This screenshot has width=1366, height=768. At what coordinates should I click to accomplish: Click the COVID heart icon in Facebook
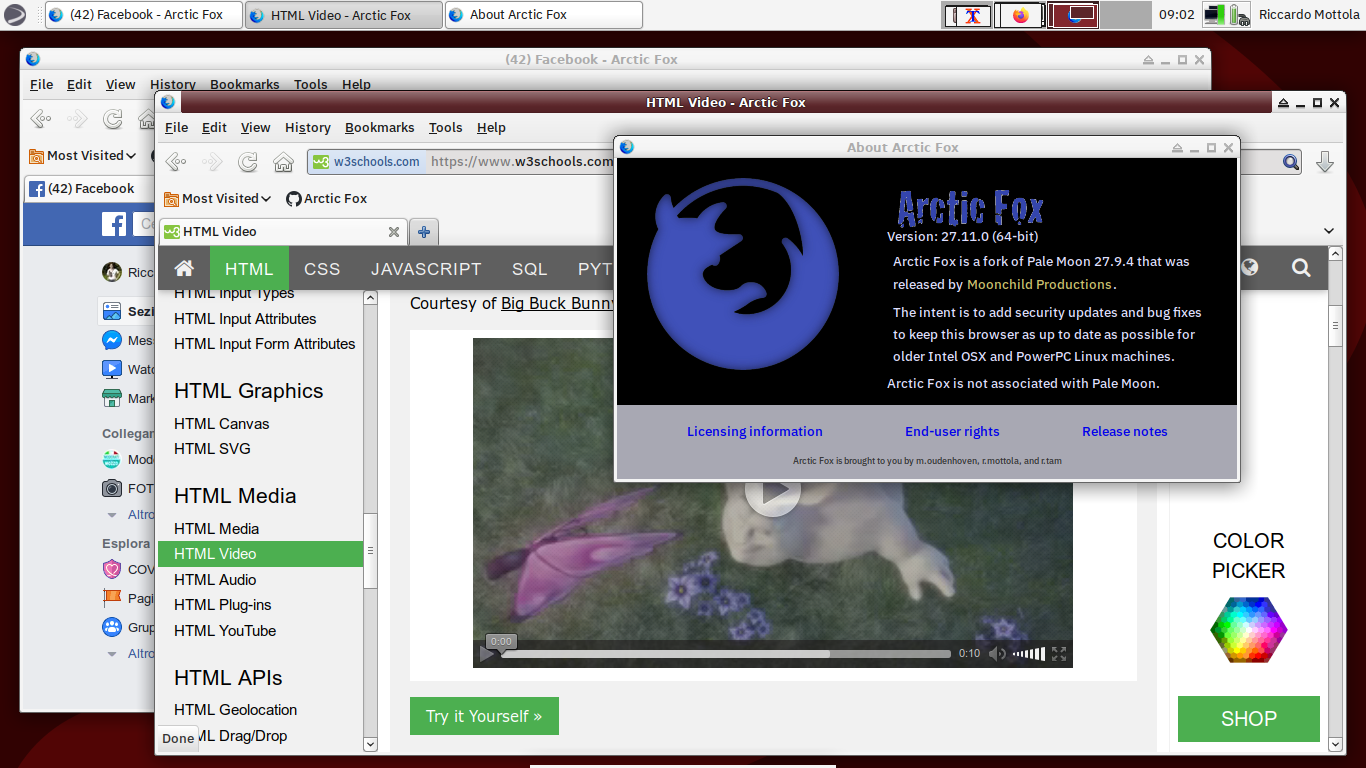click(x=113, y=569)
